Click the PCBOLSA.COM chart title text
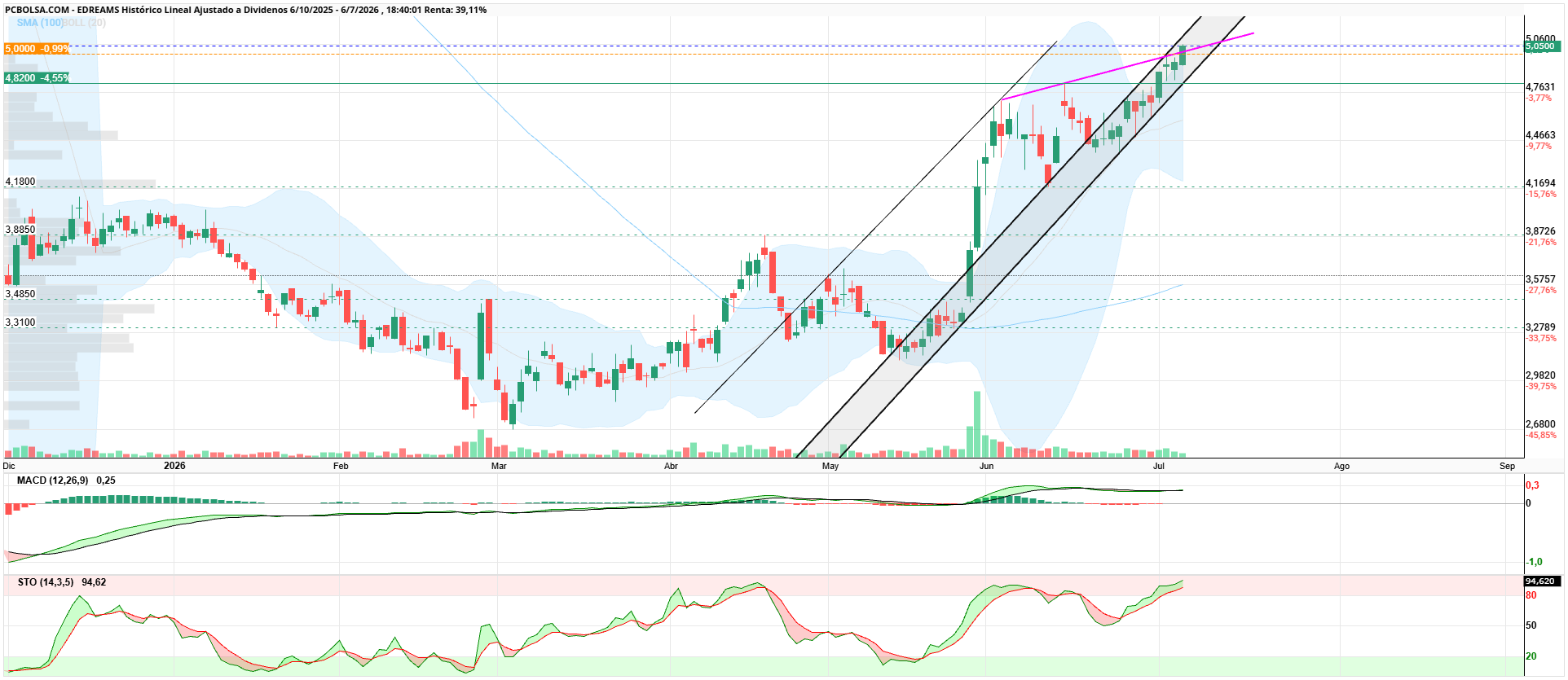The width and height of the screenshot is (1568, 680). click(37, 10)
